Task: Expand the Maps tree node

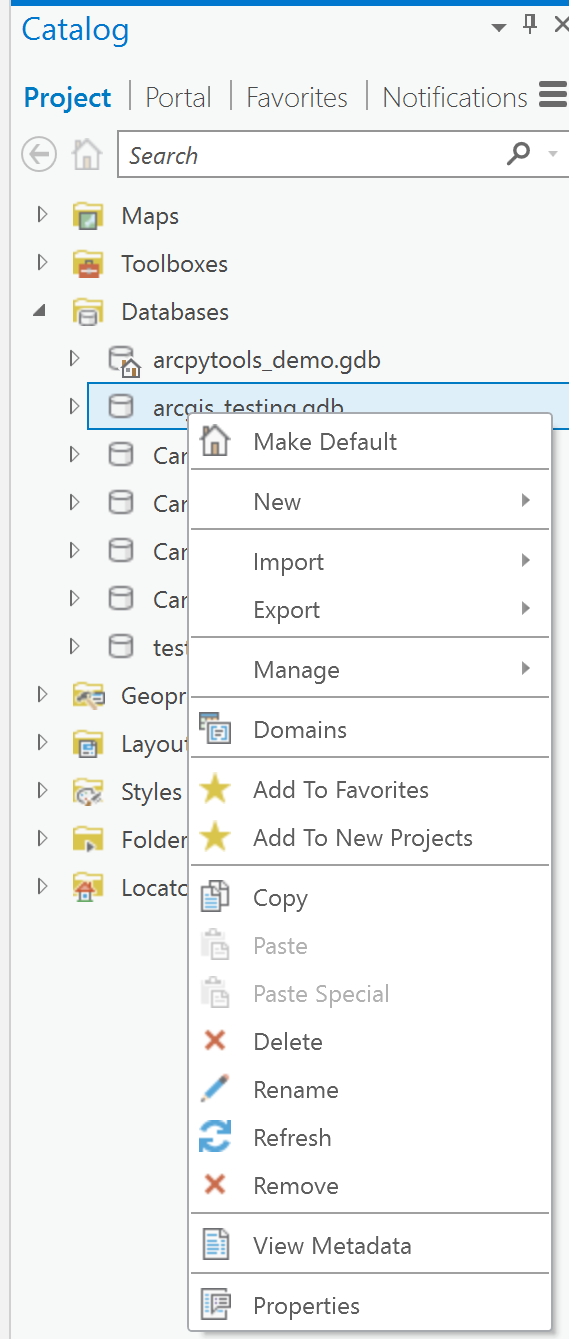Action: [x=42, y=215]
